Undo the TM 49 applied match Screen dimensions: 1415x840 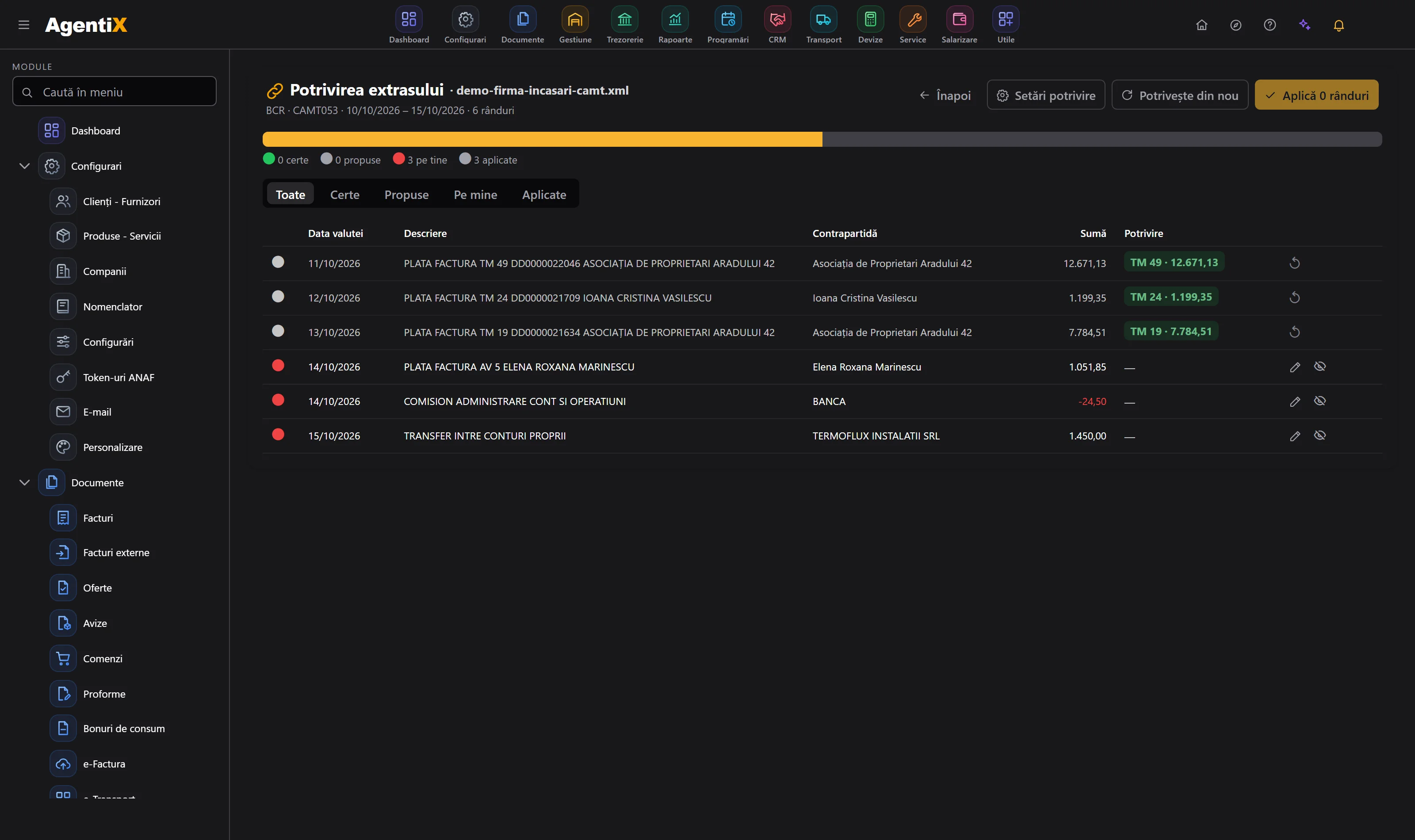(x=1294, y=263)
